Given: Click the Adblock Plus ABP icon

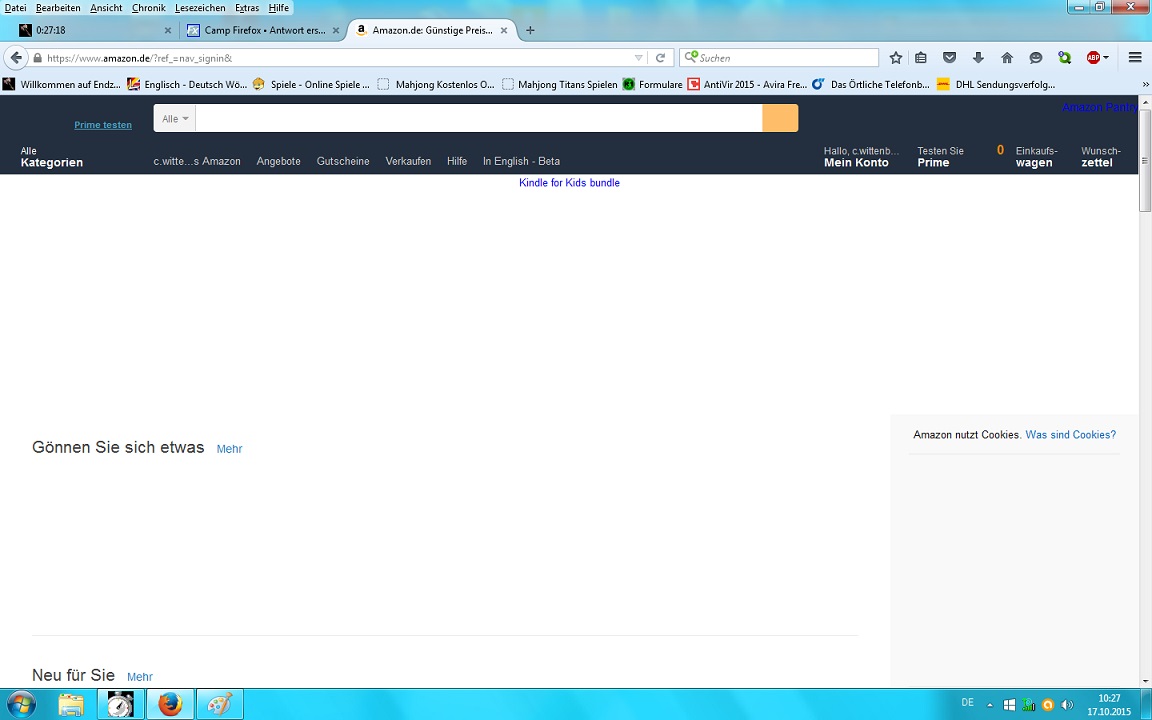Looking at the screenshot, I should (x=1093, y=57).
